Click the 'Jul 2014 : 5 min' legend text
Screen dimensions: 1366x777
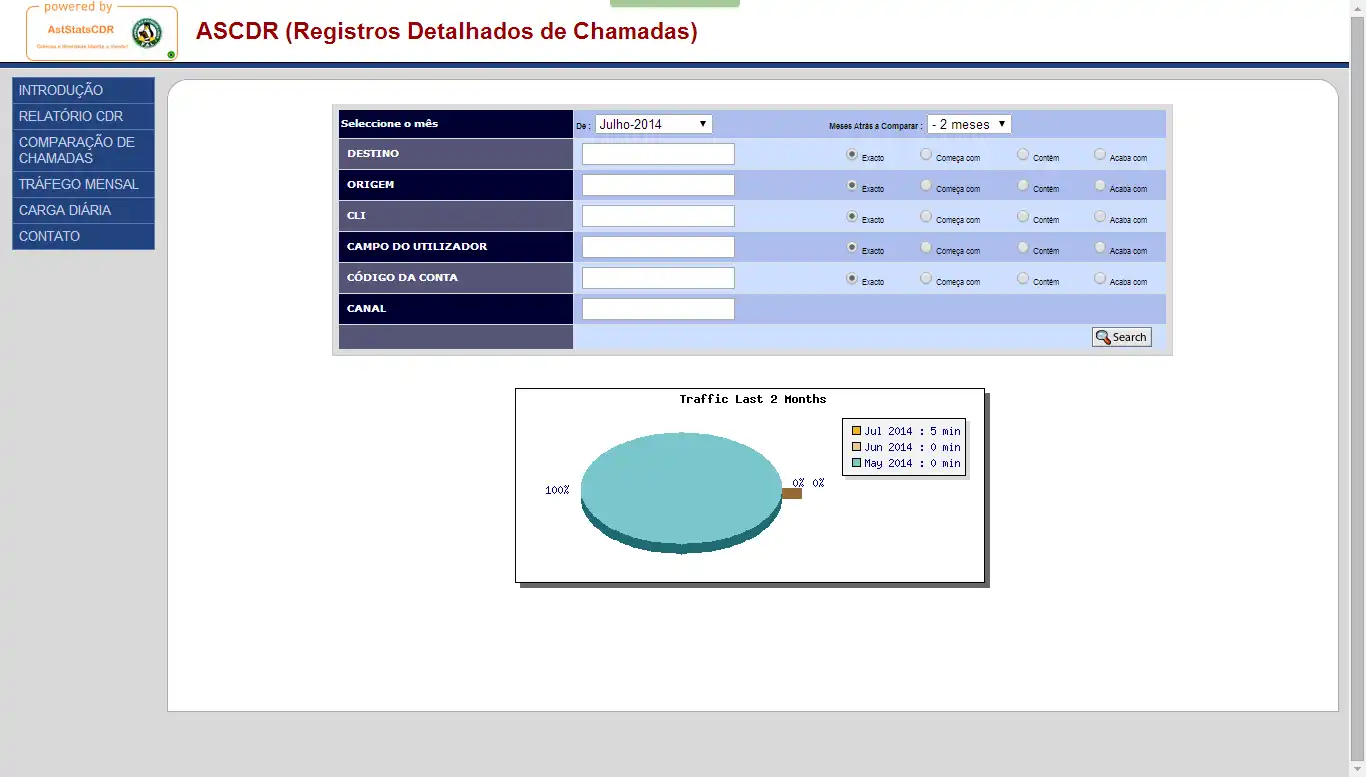pyautogui.click(x=912, y=431)
